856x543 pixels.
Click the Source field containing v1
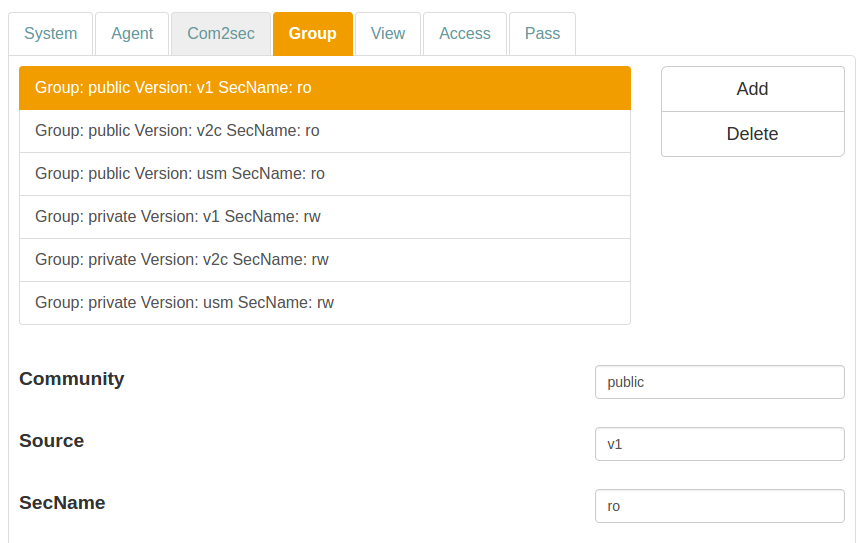point(719,444)
